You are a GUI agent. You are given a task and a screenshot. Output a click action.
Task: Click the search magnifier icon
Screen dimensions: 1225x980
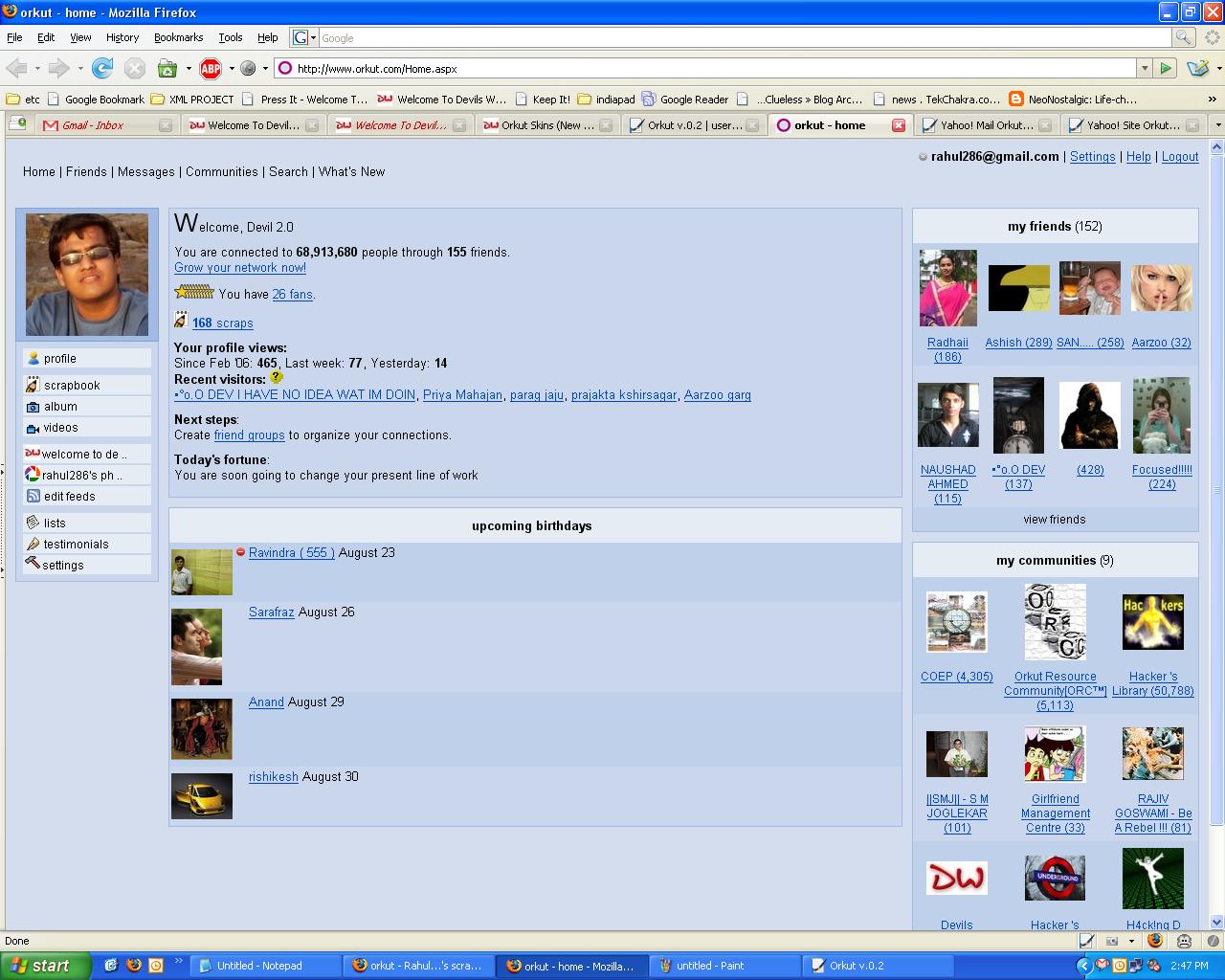tap(1184, 37)
